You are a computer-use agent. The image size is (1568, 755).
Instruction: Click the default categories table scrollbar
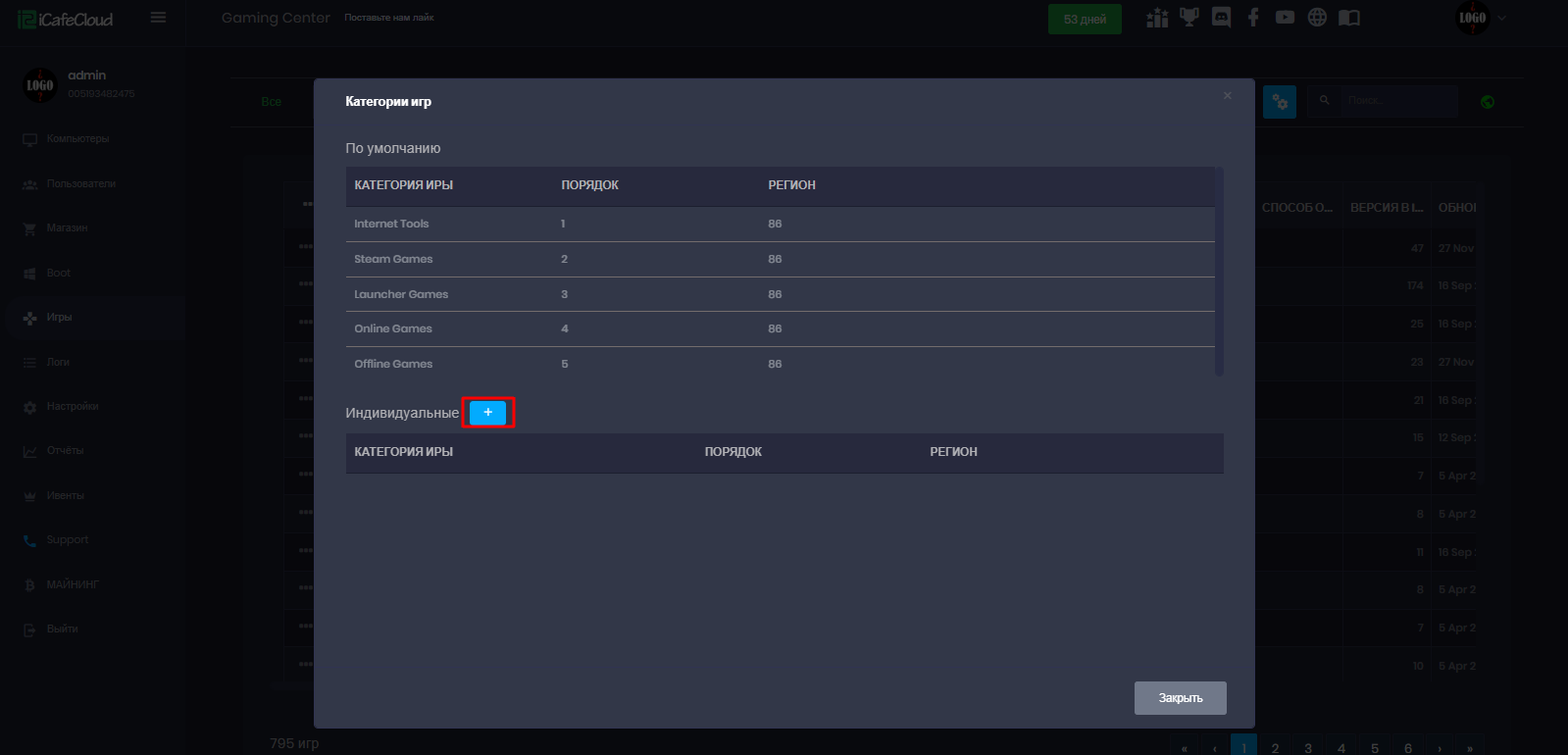point(1220,272)
